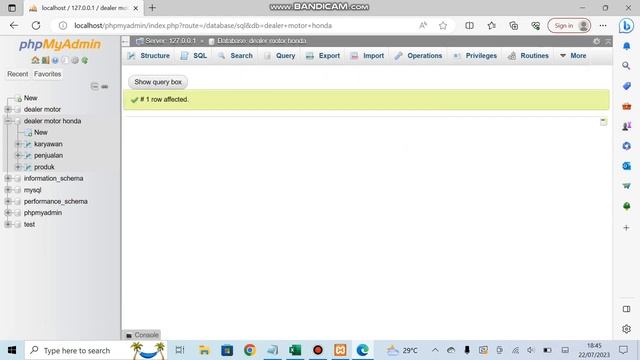Screen dimensions: 640x360
Task: Open navigation panel settings gear icon
Action: pyautogui.click(x=75, y=60)
